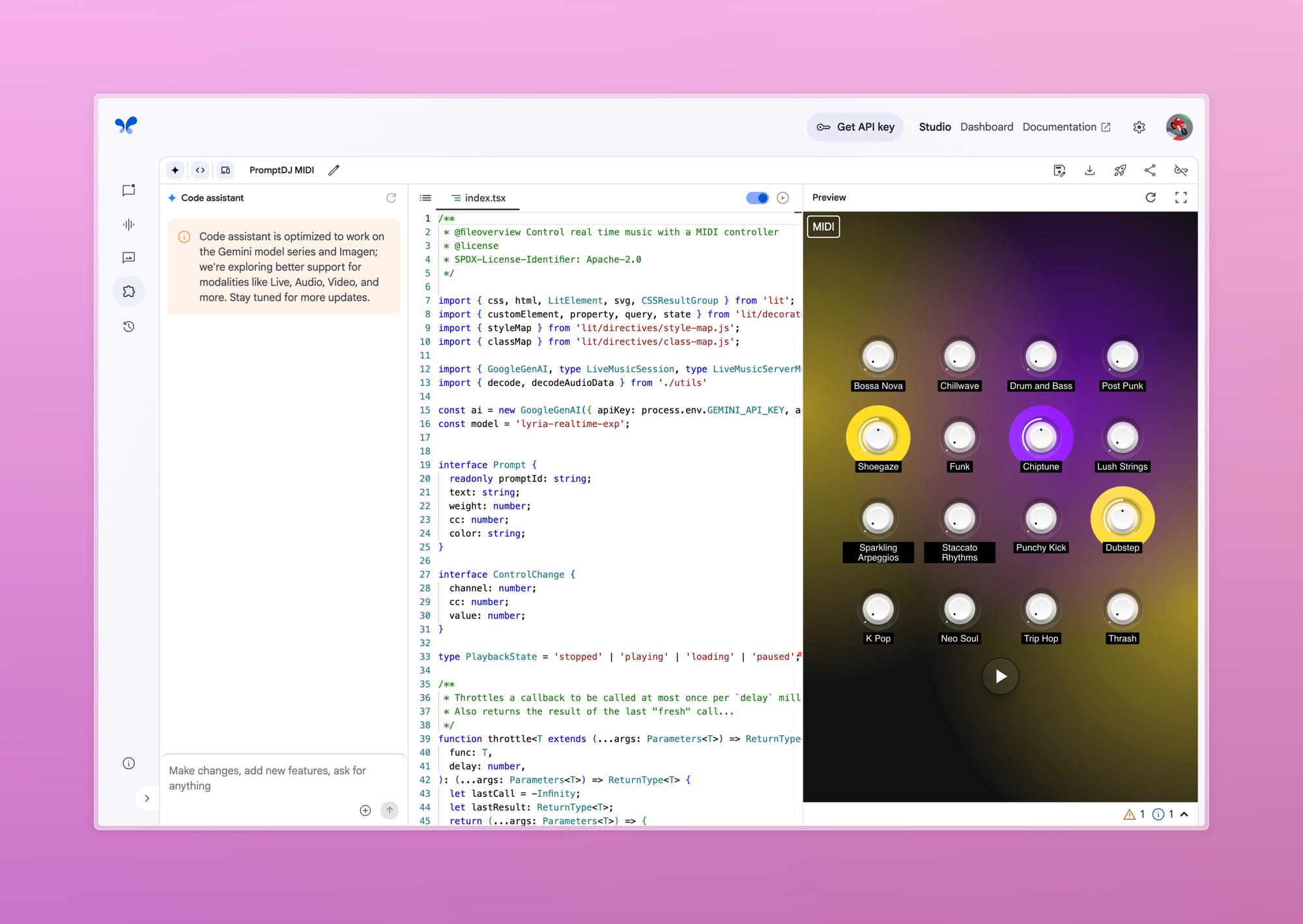This screenshot has height=924, width=1303.
Task: Save the PromptDJ MIDI app
Action: 1059,170
